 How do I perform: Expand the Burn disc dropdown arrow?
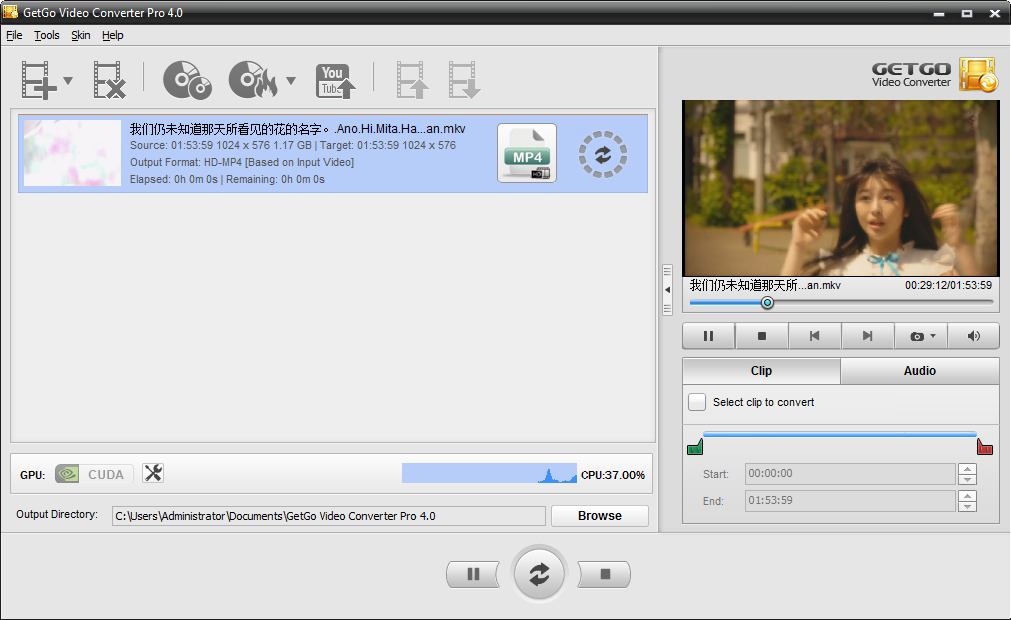click(291, 81)
